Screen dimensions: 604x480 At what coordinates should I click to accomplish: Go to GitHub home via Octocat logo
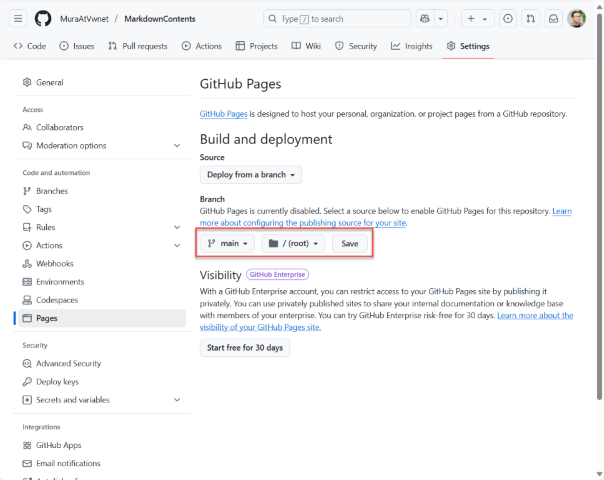(43, 18)
